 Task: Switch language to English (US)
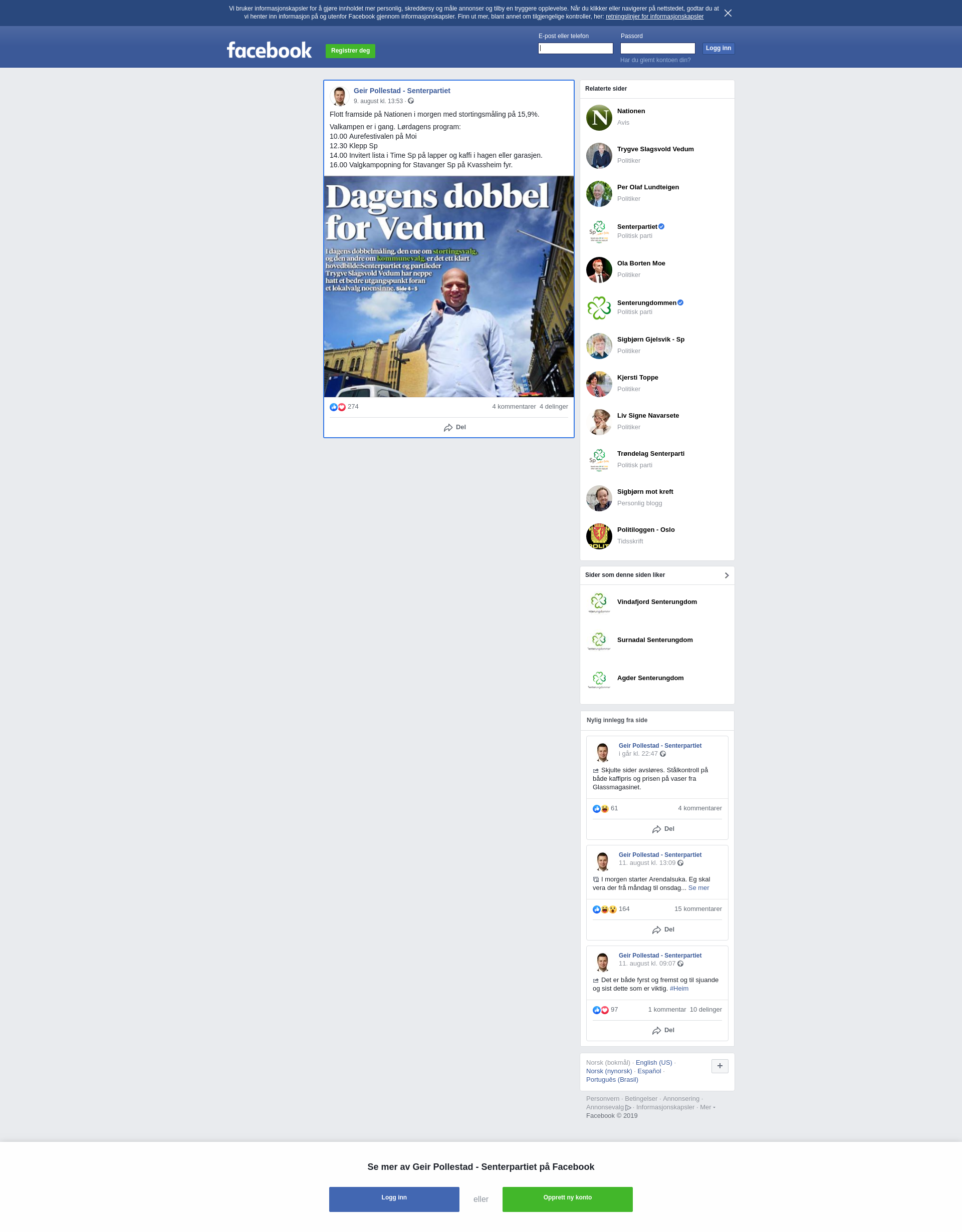pyautogui.click(x=653, y=1062)
